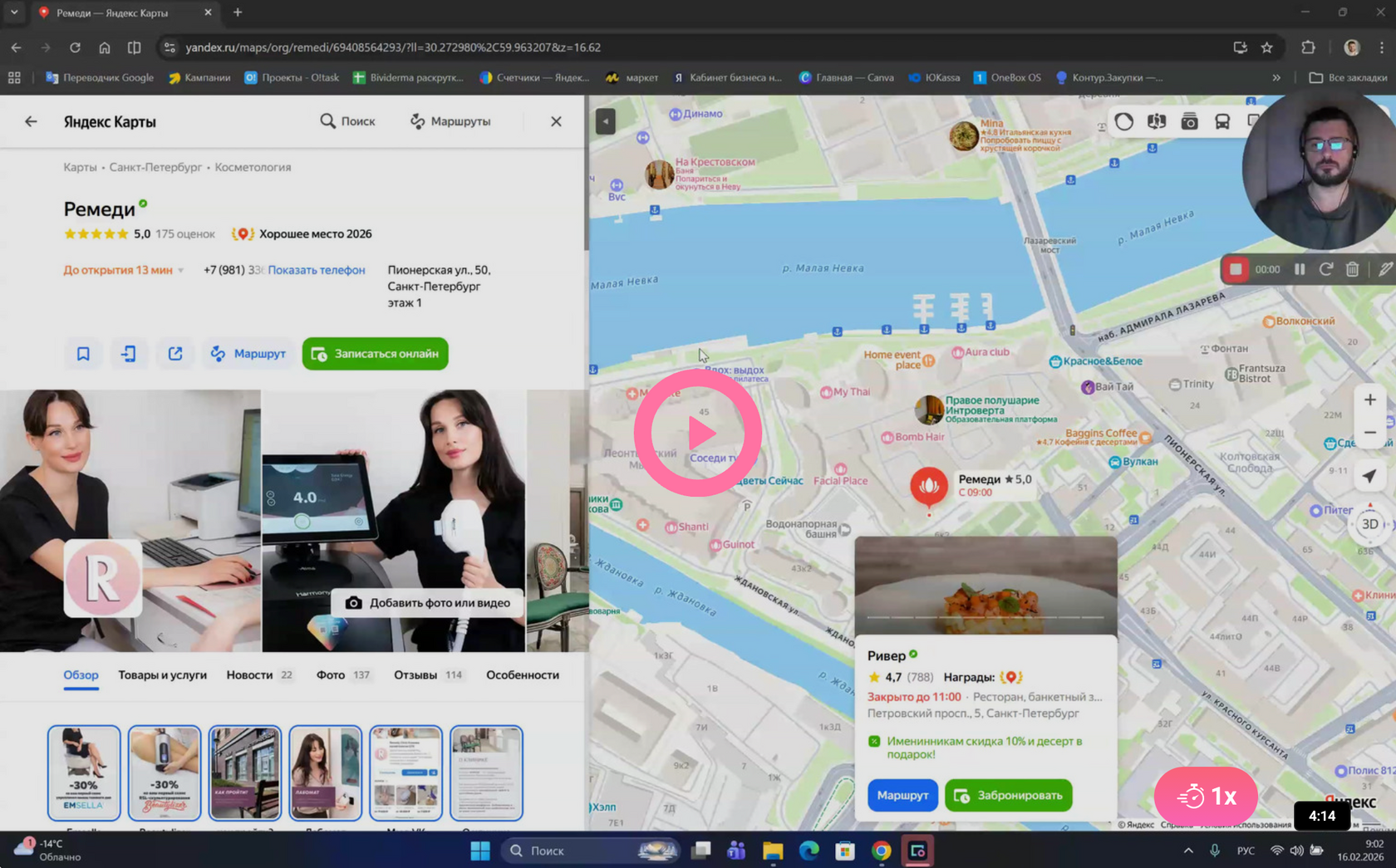
Task: Open the map layers icon with the walking figure
Action: click(x=1157, y=121)
